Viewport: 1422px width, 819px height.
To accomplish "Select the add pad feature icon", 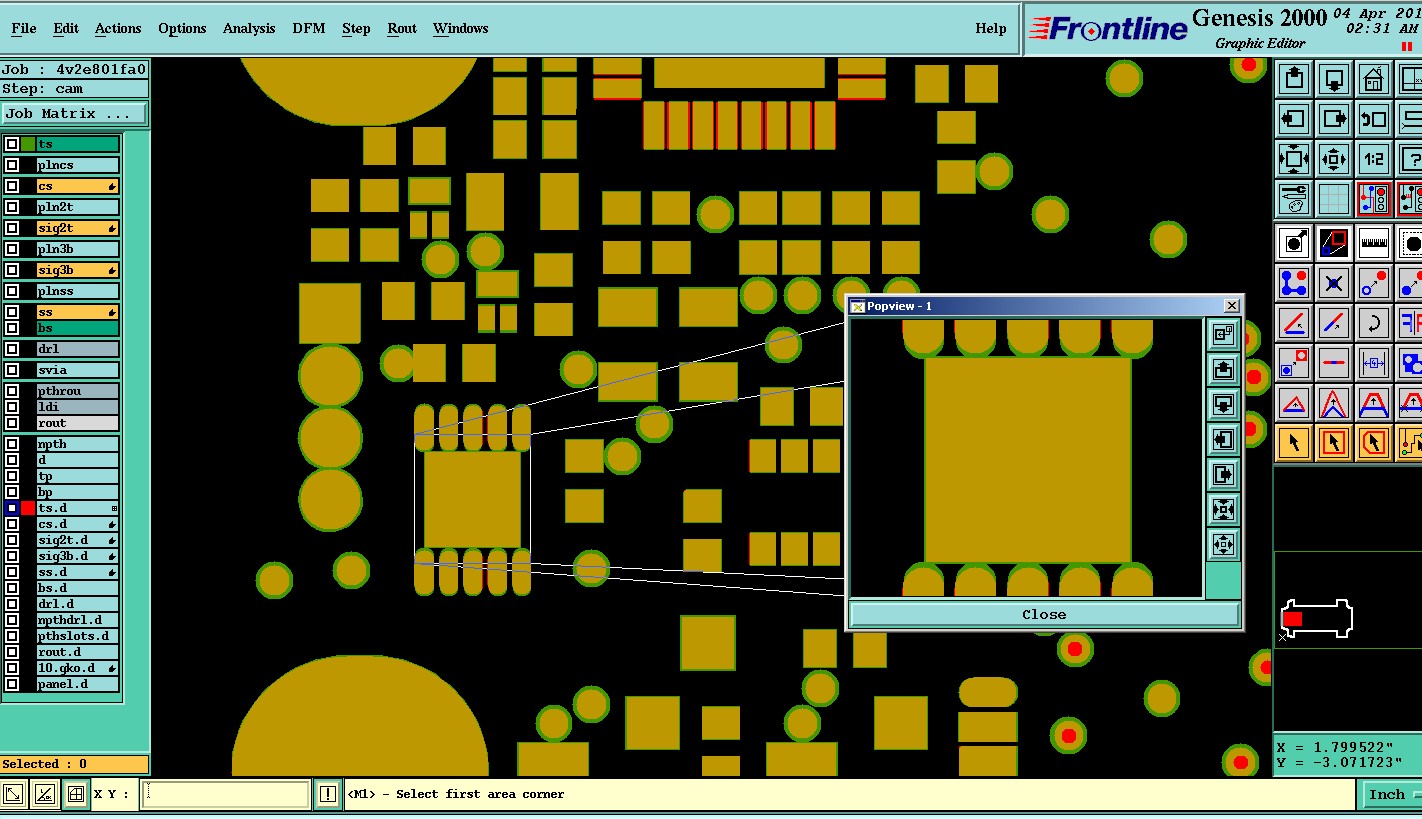I will click(1294, 242).
